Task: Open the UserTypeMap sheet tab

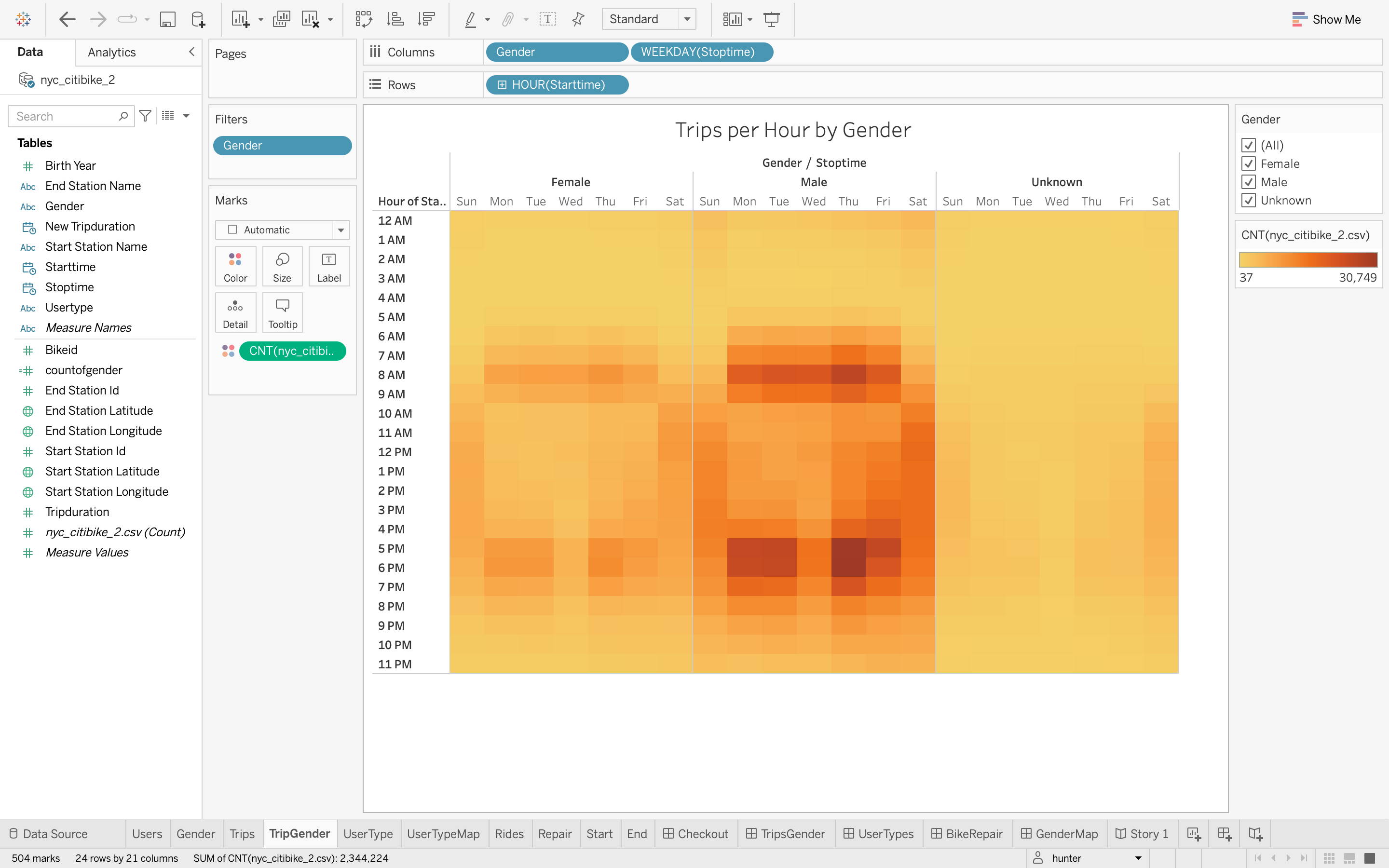Action: (x=443, y=833)
